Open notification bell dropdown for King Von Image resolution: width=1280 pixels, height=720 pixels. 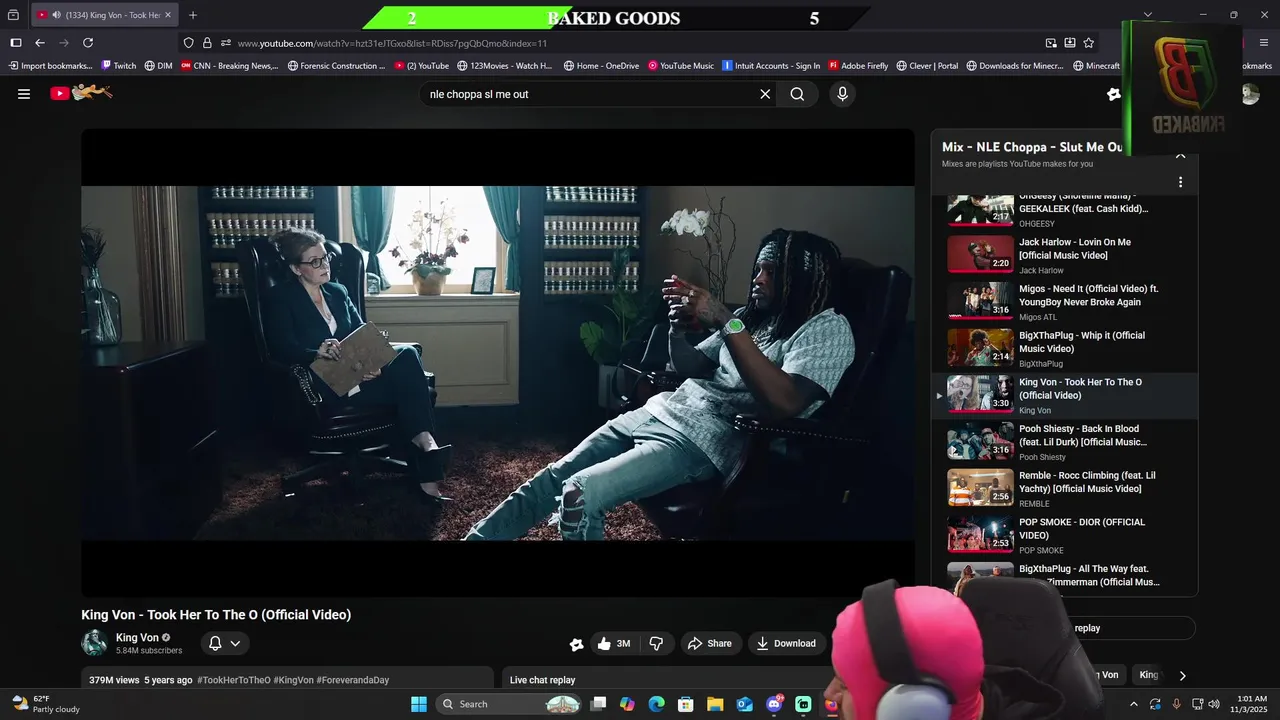coord(224,643)
